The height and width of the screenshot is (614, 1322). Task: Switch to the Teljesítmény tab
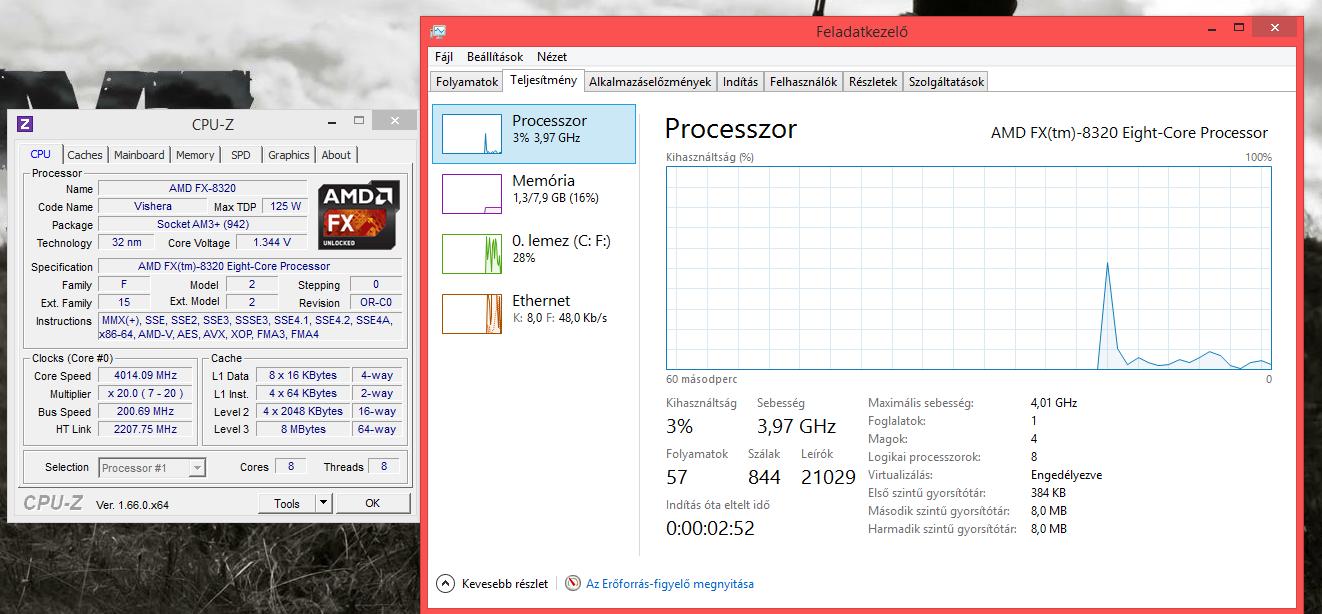pyautogui.click(x=543, y=81)
